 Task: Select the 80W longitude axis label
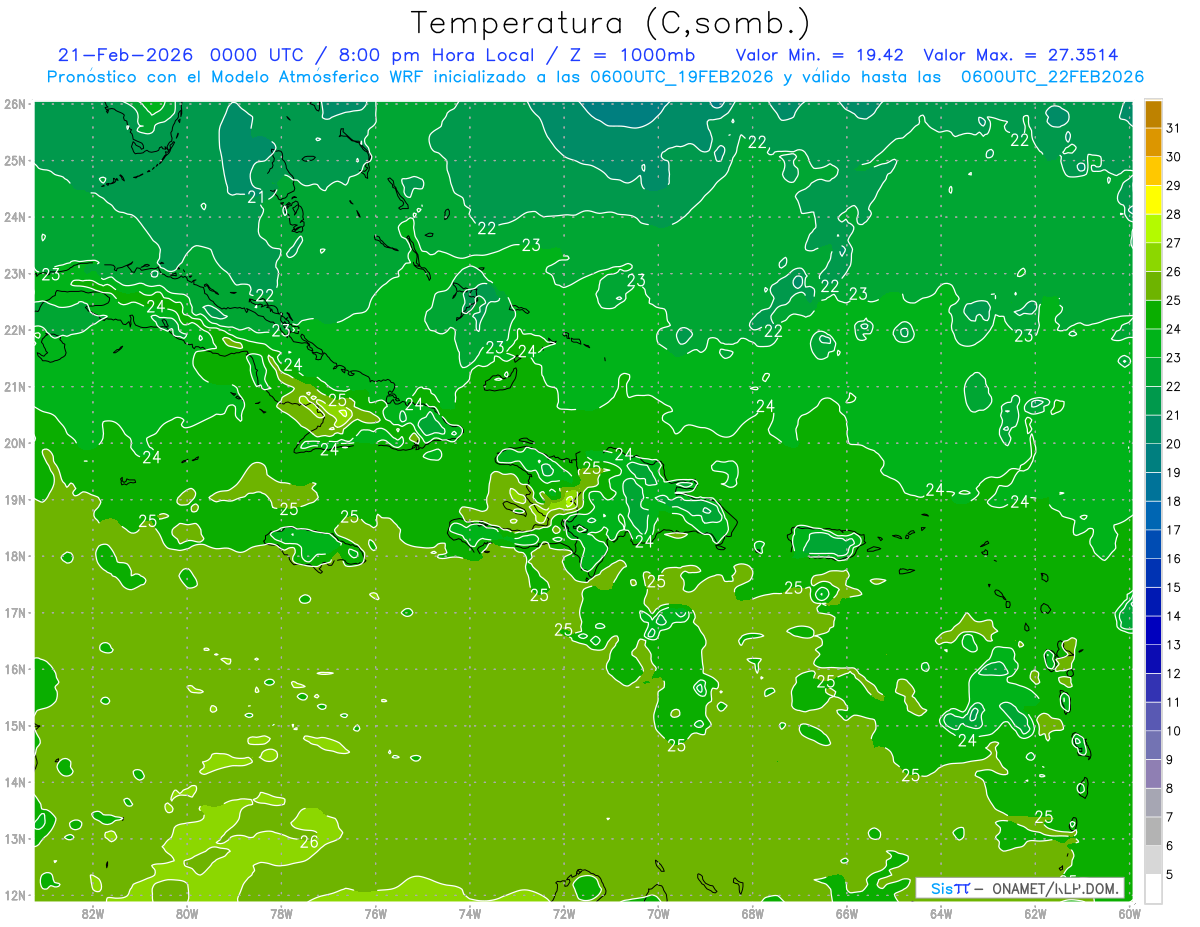pos(187,912)
